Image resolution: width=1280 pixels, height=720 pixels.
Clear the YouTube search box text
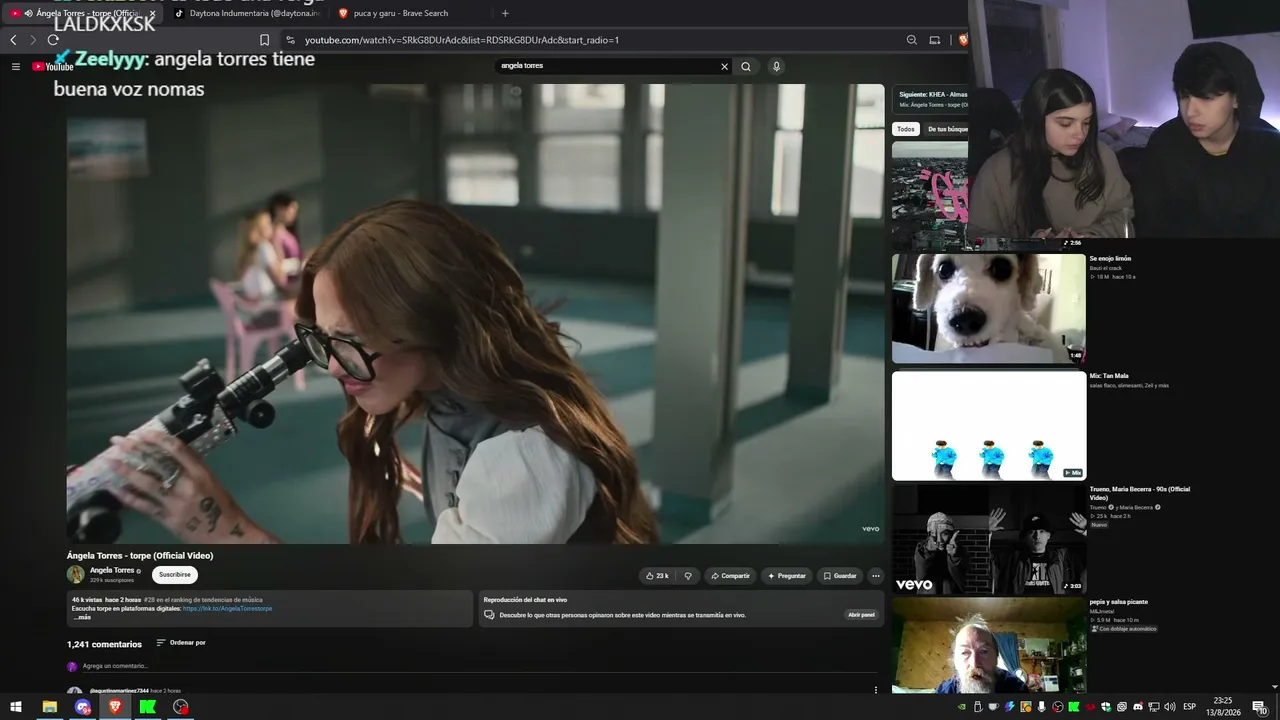pyautogui.click(x=725, y=67)
